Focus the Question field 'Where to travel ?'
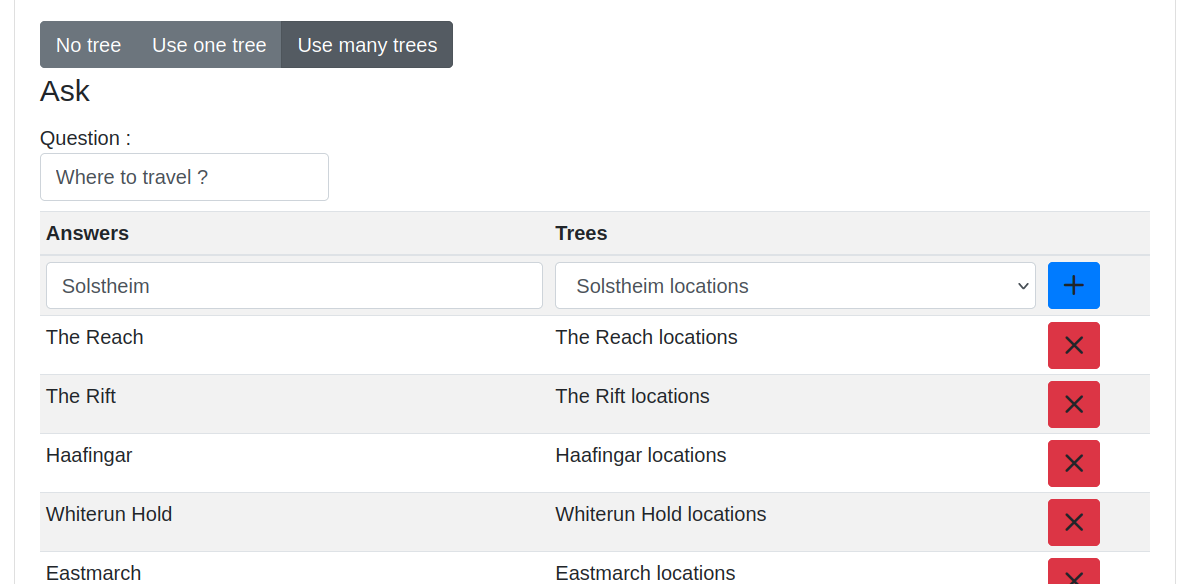 point(184,177)
